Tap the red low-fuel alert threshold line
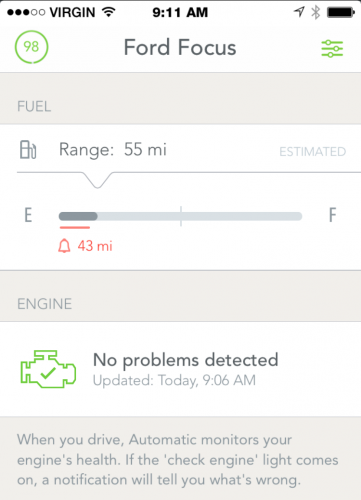361x500 pixels. (75, 228)
